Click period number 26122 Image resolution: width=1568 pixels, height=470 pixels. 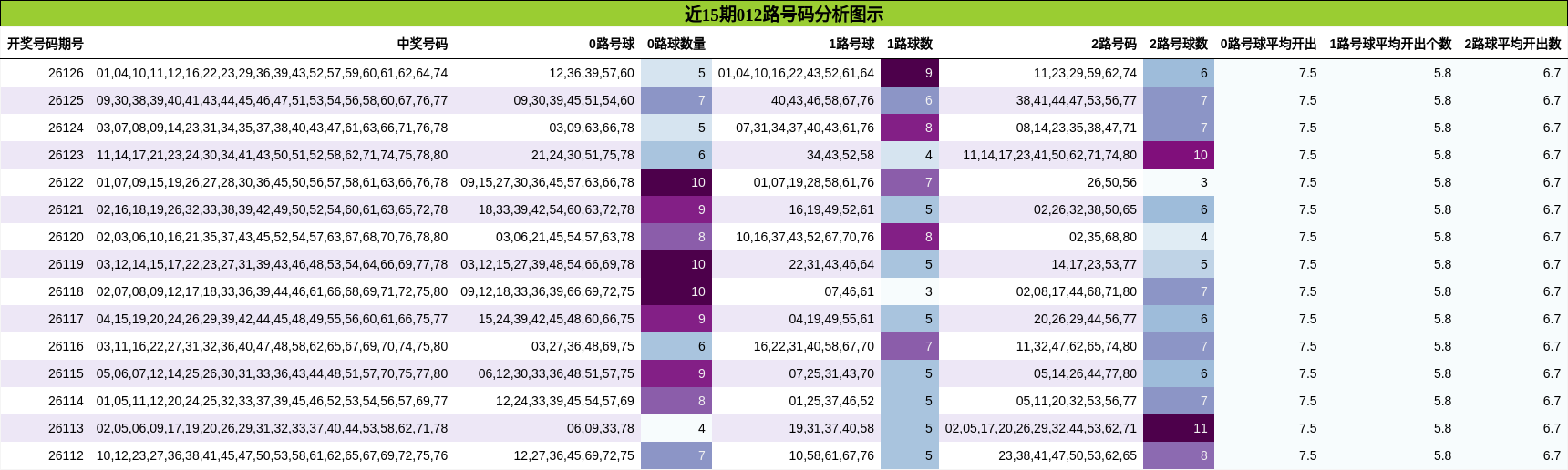coord(66,182)
